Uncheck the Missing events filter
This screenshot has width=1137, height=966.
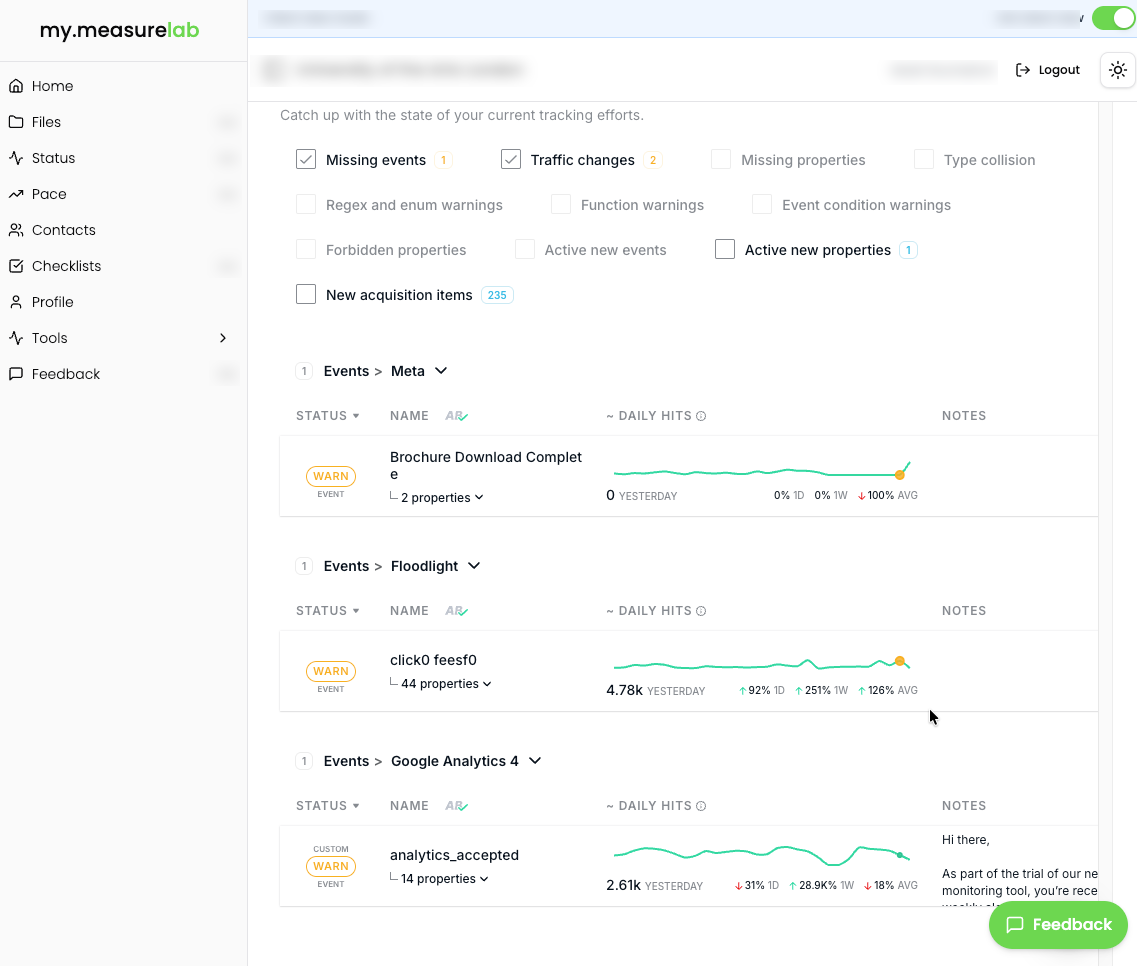tap(306, 159)
